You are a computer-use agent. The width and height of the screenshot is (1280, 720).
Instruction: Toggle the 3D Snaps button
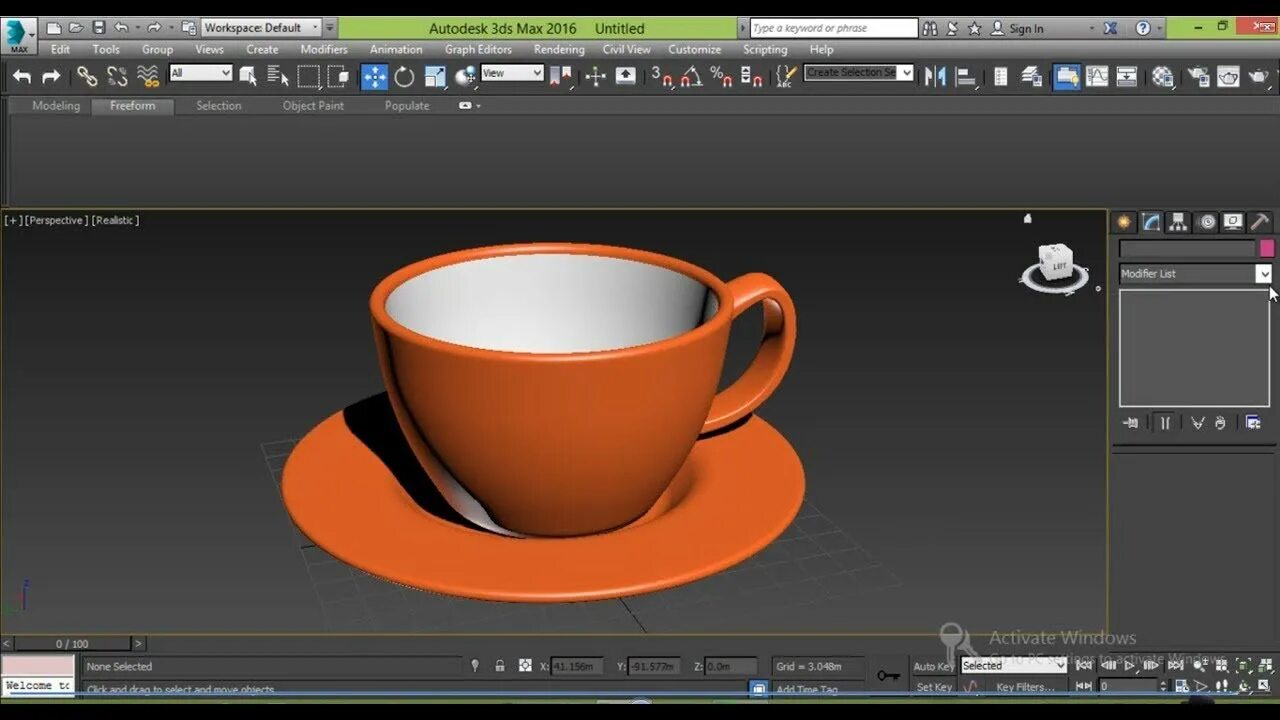point(661,76)
